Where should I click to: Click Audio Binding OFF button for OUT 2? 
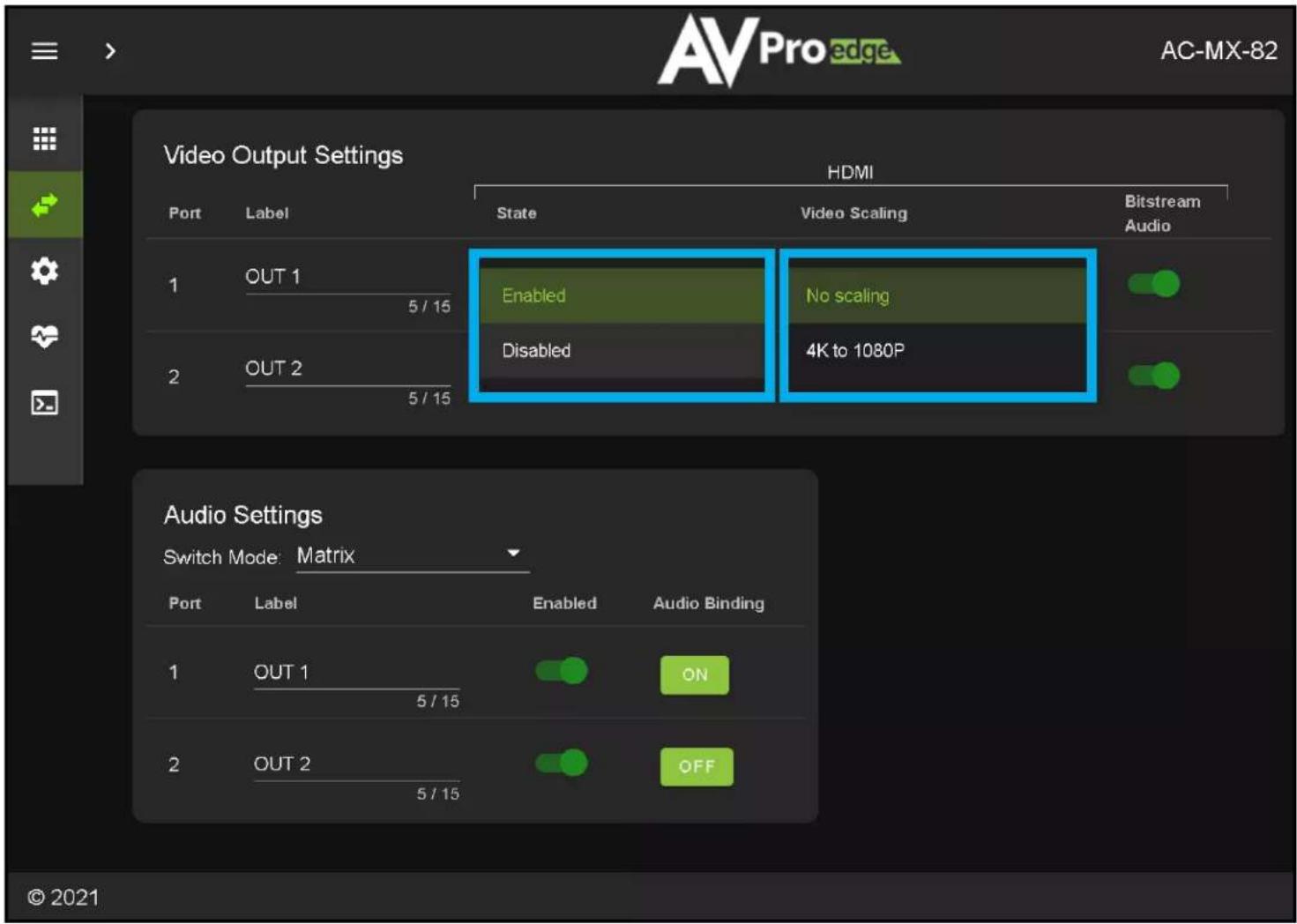[697, 766]
